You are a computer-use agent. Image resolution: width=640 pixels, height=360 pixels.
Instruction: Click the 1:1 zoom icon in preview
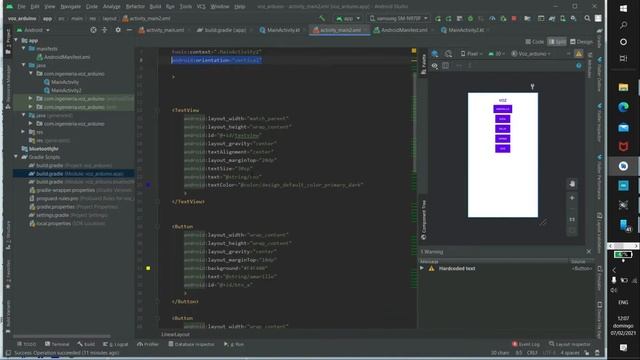click(x=572, y=220)
